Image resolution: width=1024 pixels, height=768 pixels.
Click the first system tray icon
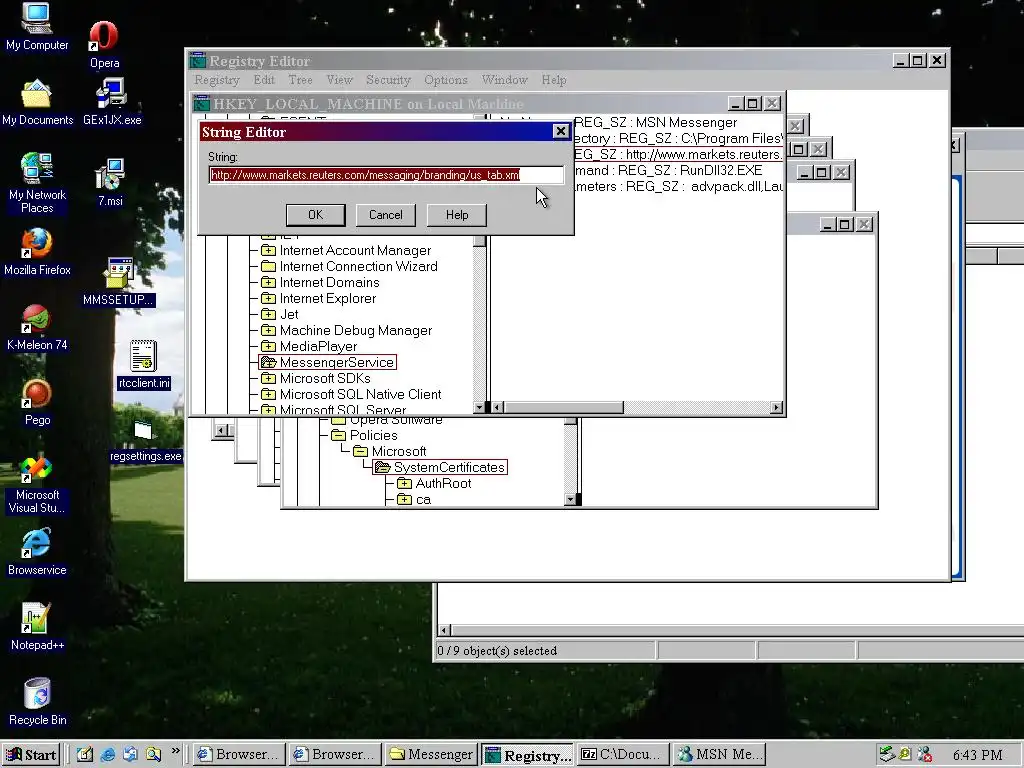886,754
